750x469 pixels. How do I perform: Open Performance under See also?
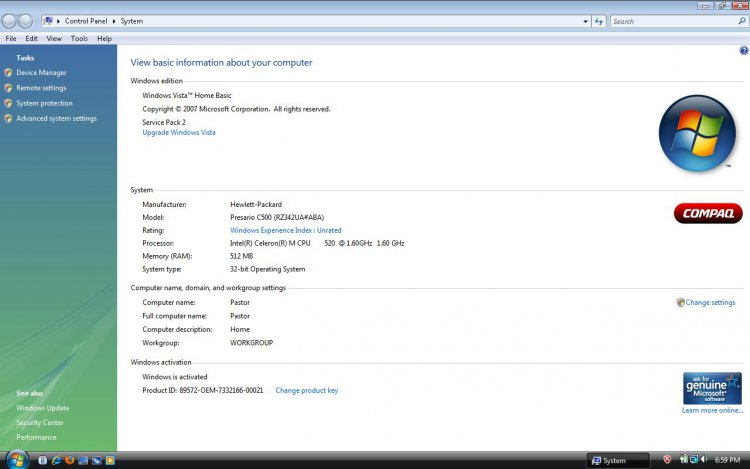36,437
